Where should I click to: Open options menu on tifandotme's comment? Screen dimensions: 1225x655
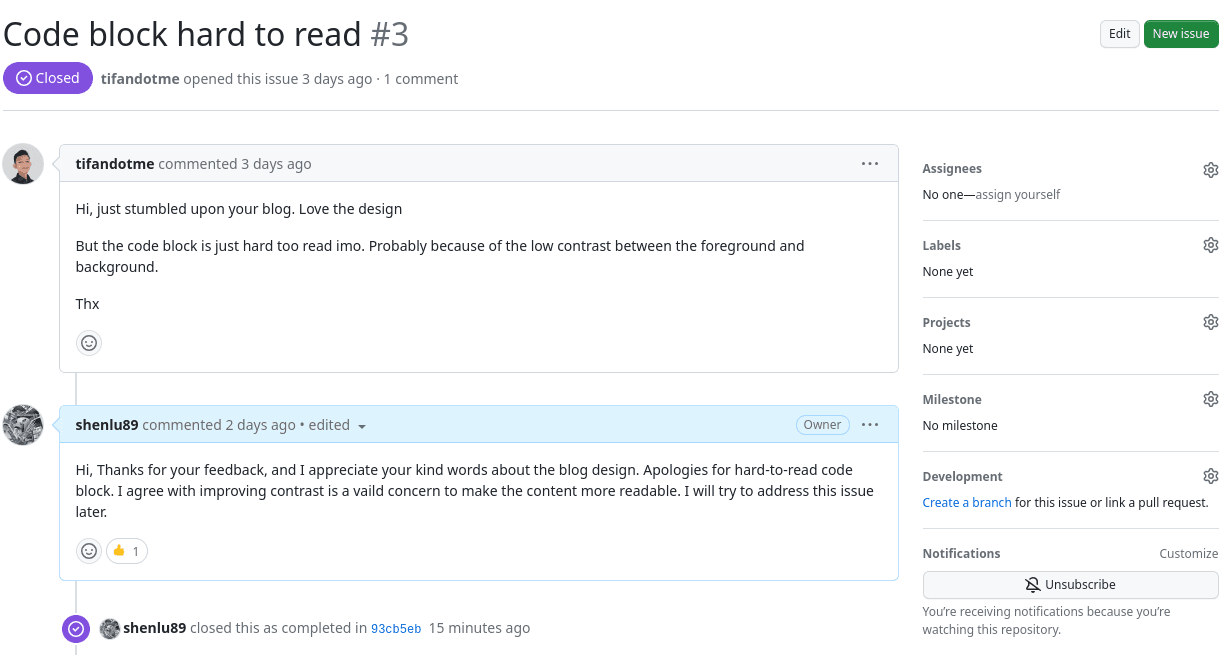tap(870, 164)
